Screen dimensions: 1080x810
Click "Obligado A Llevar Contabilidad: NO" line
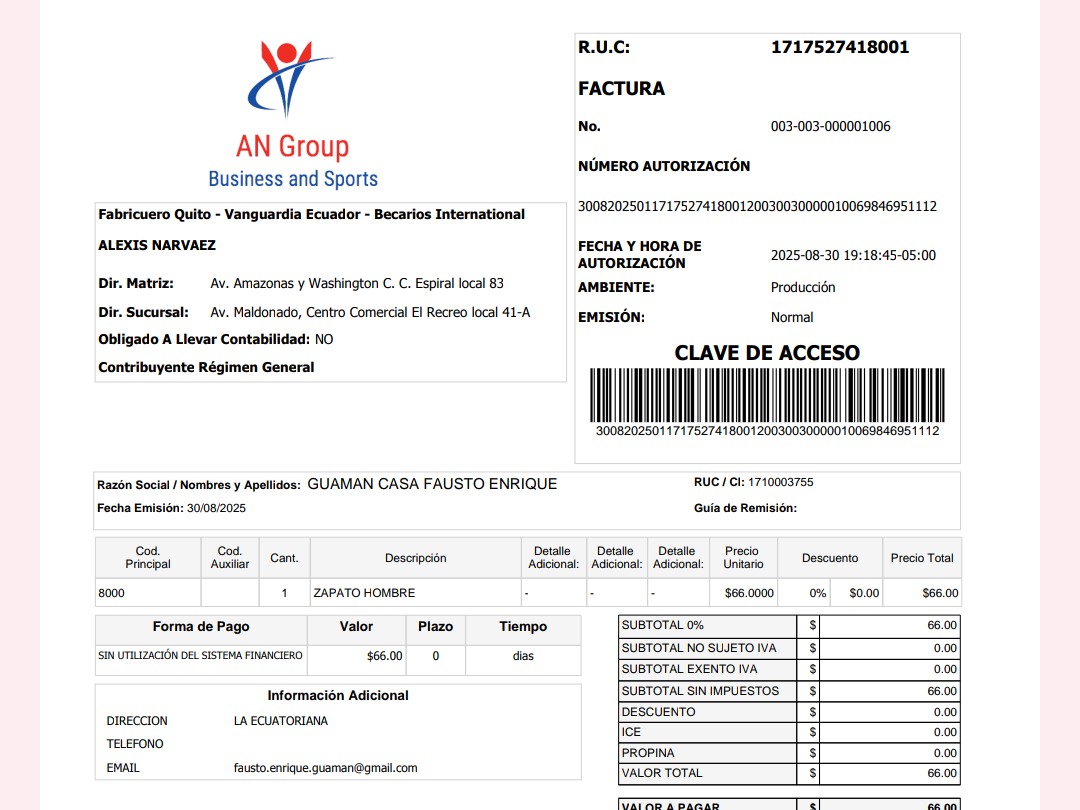[216, 339]
